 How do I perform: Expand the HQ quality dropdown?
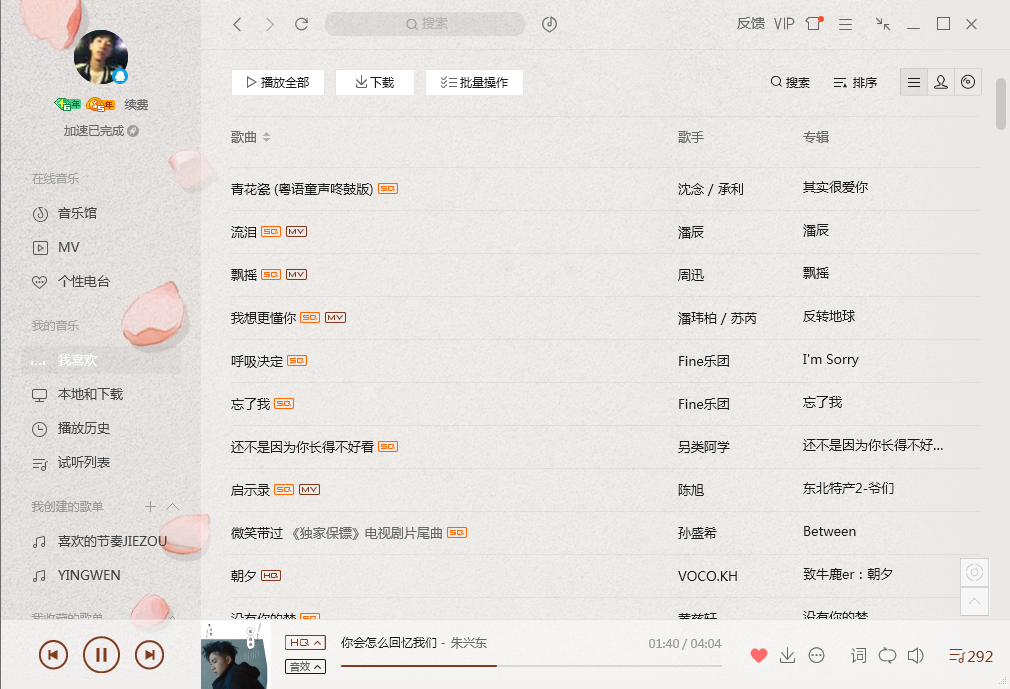305,643
